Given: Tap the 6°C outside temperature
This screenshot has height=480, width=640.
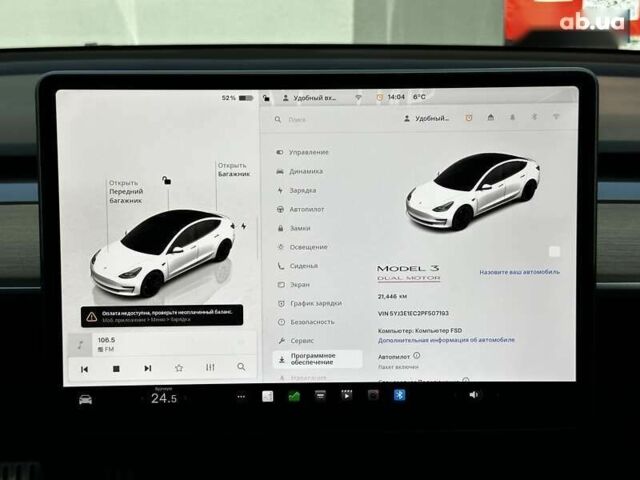Looking at the screenshot, I should coord(419,97).
